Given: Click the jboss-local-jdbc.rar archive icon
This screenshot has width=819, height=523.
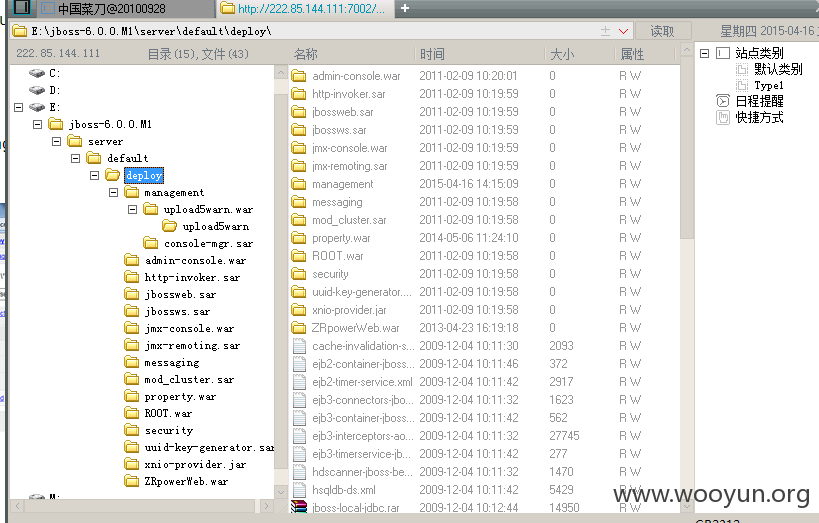Looking at the screenshot, I should (299, 507).
